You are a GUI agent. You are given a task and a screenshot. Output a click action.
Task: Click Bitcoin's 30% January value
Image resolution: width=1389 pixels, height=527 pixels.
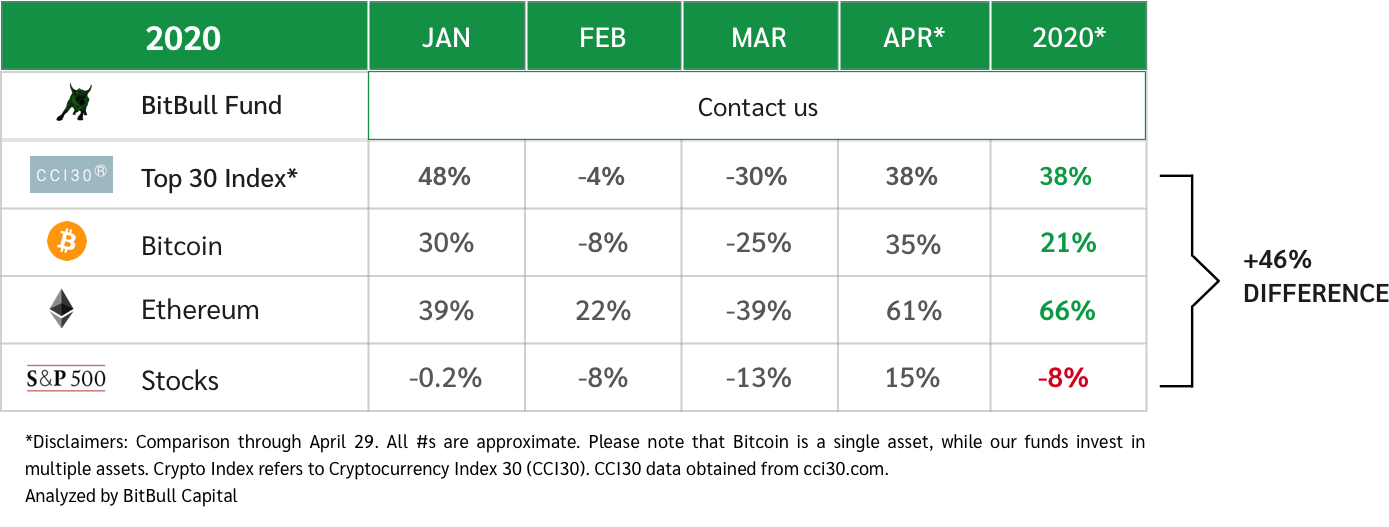pos(445,244)
